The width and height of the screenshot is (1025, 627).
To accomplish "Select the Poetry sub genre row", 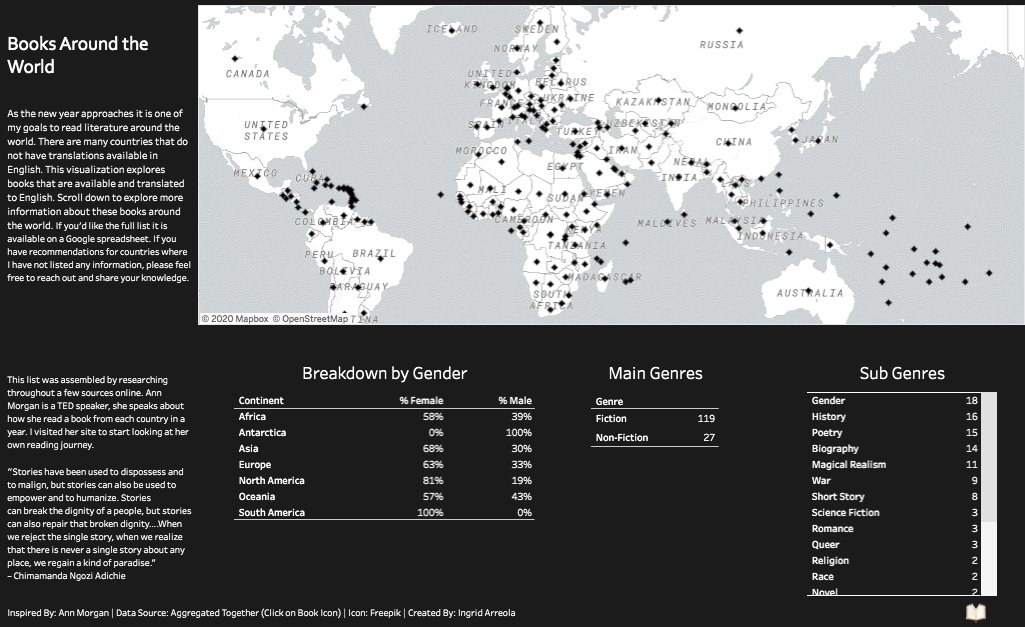I will (890, 432).
